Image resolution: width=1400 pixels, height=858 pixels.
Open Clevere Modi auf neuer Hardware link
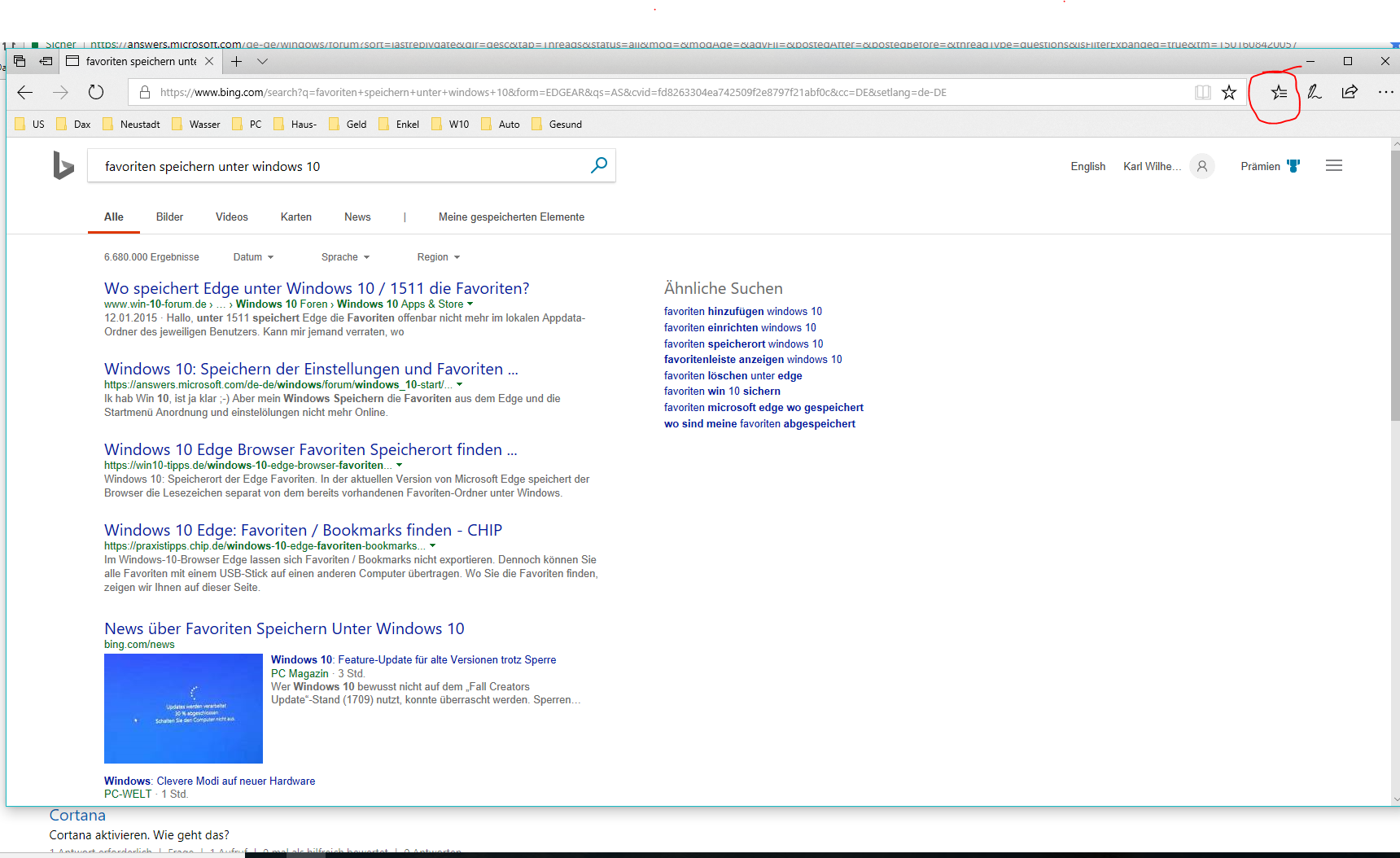click(209, 781)
